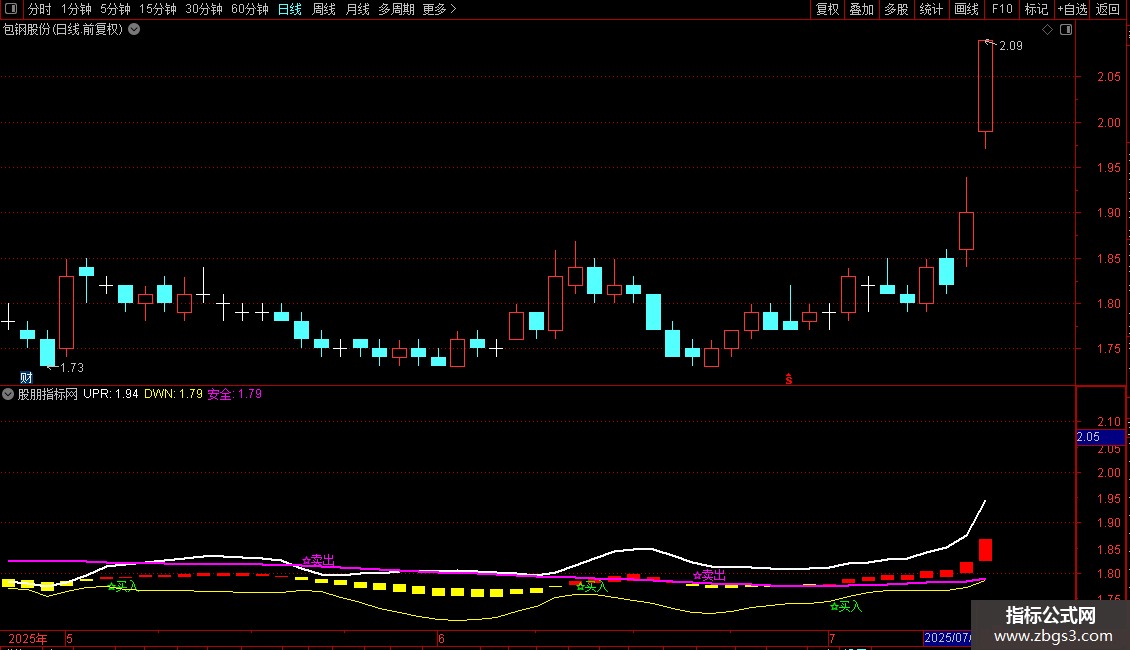Image resolution: width=1130 pixels, height=650 pixels.
Task: Switch to 月线 monthly chart
Action: 357,9
